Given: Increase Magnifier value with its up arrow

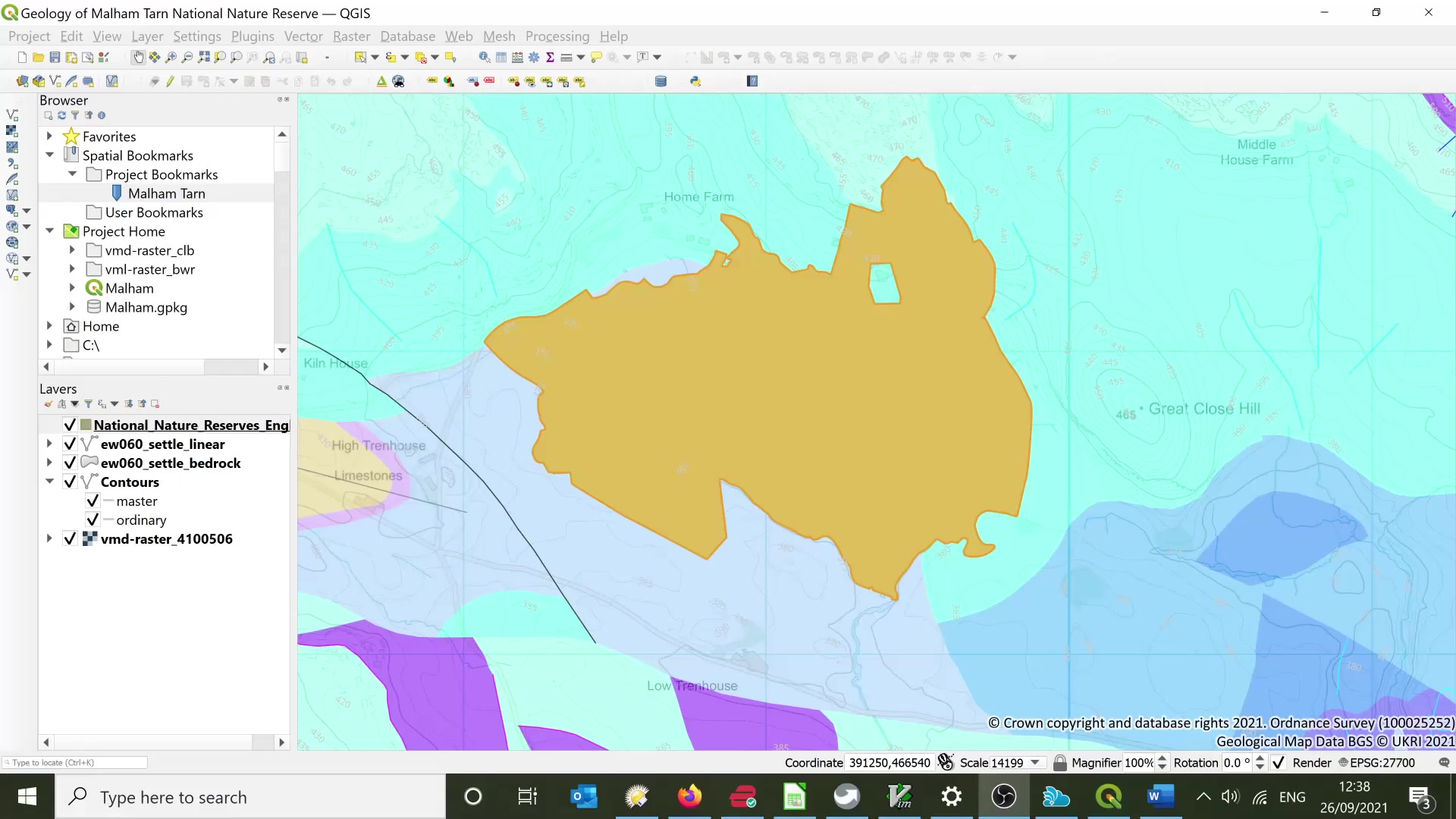Looking at the screenshot, I should point(1163,758).
